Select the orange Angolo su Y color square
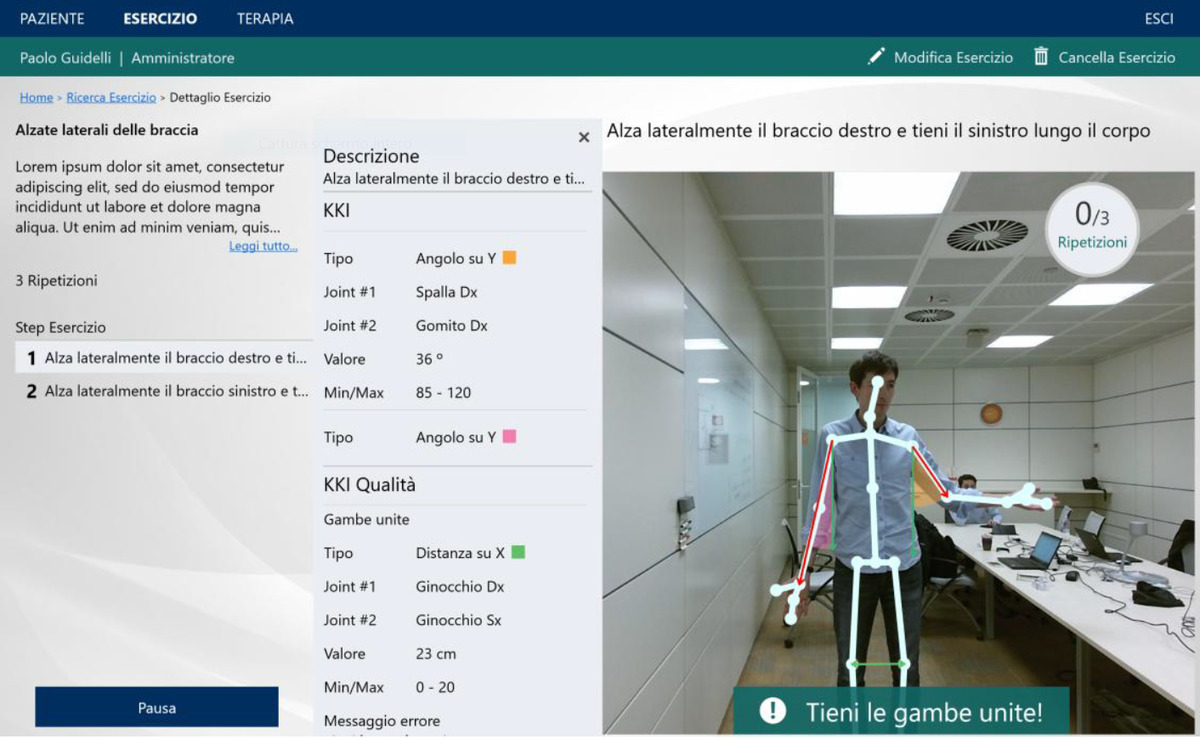Screen dimensions: 1200x739 point(510,257)
